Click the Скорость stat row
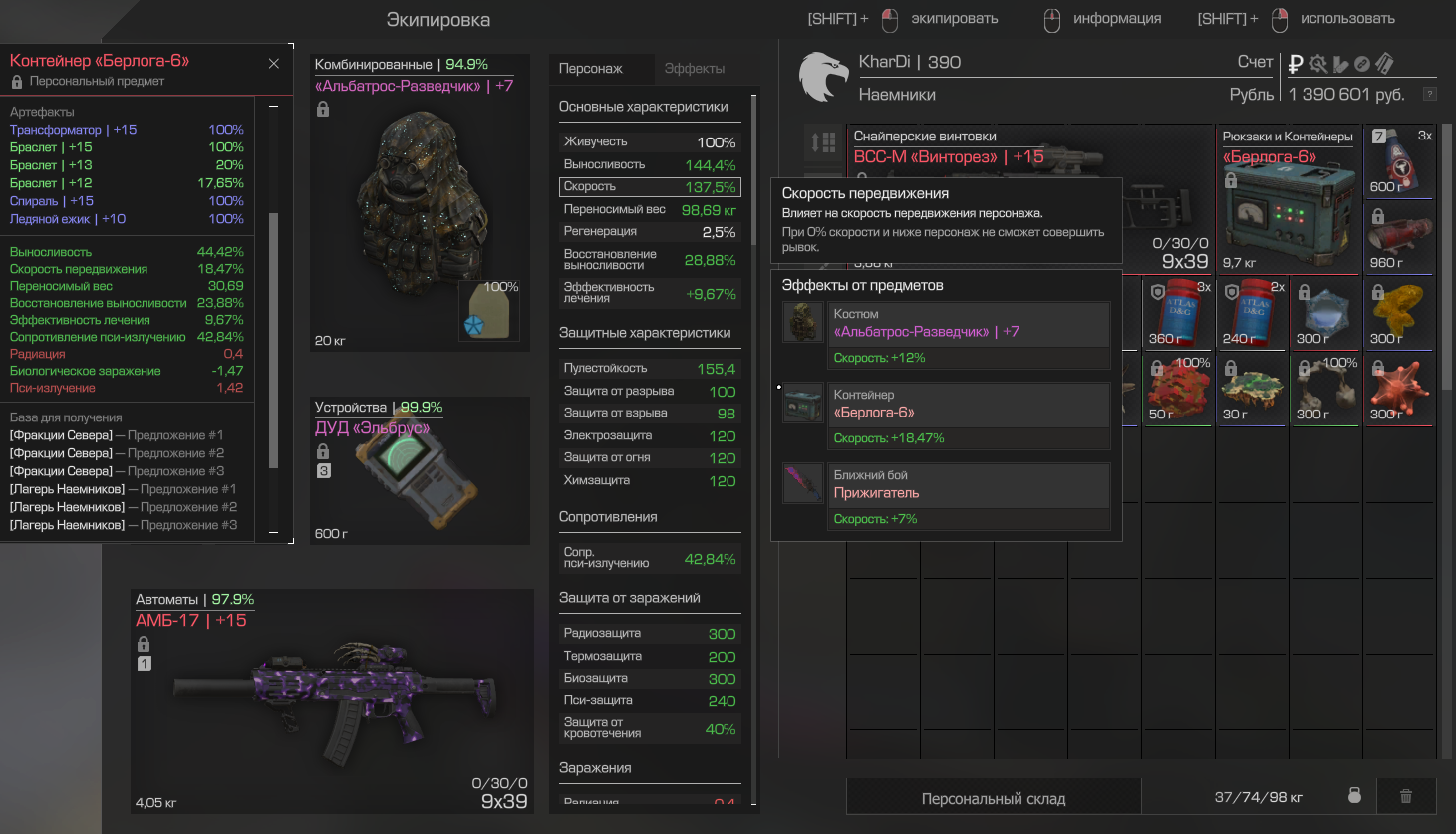The image size is (1456, 834). (x=650, y=186)
